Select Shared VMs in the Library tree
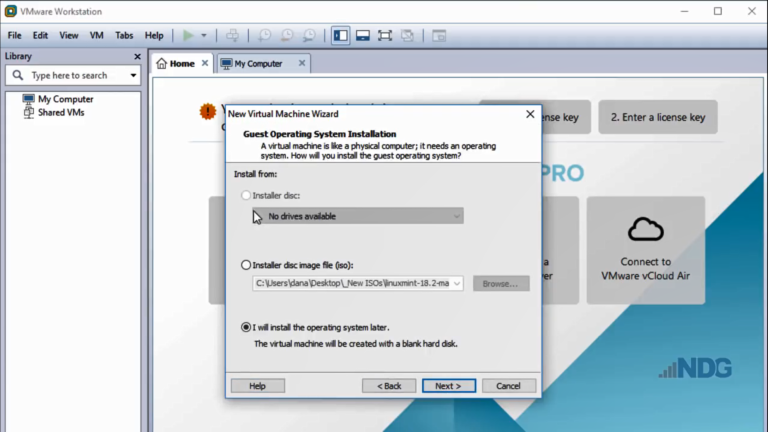The width and height of the screenshot is (768, 432). [61, 113]
